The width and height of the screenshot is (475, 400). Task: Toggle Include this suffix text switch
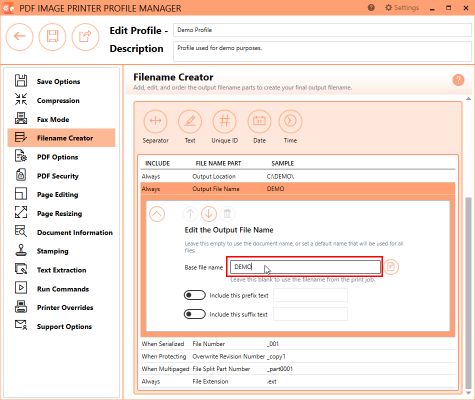195,314
